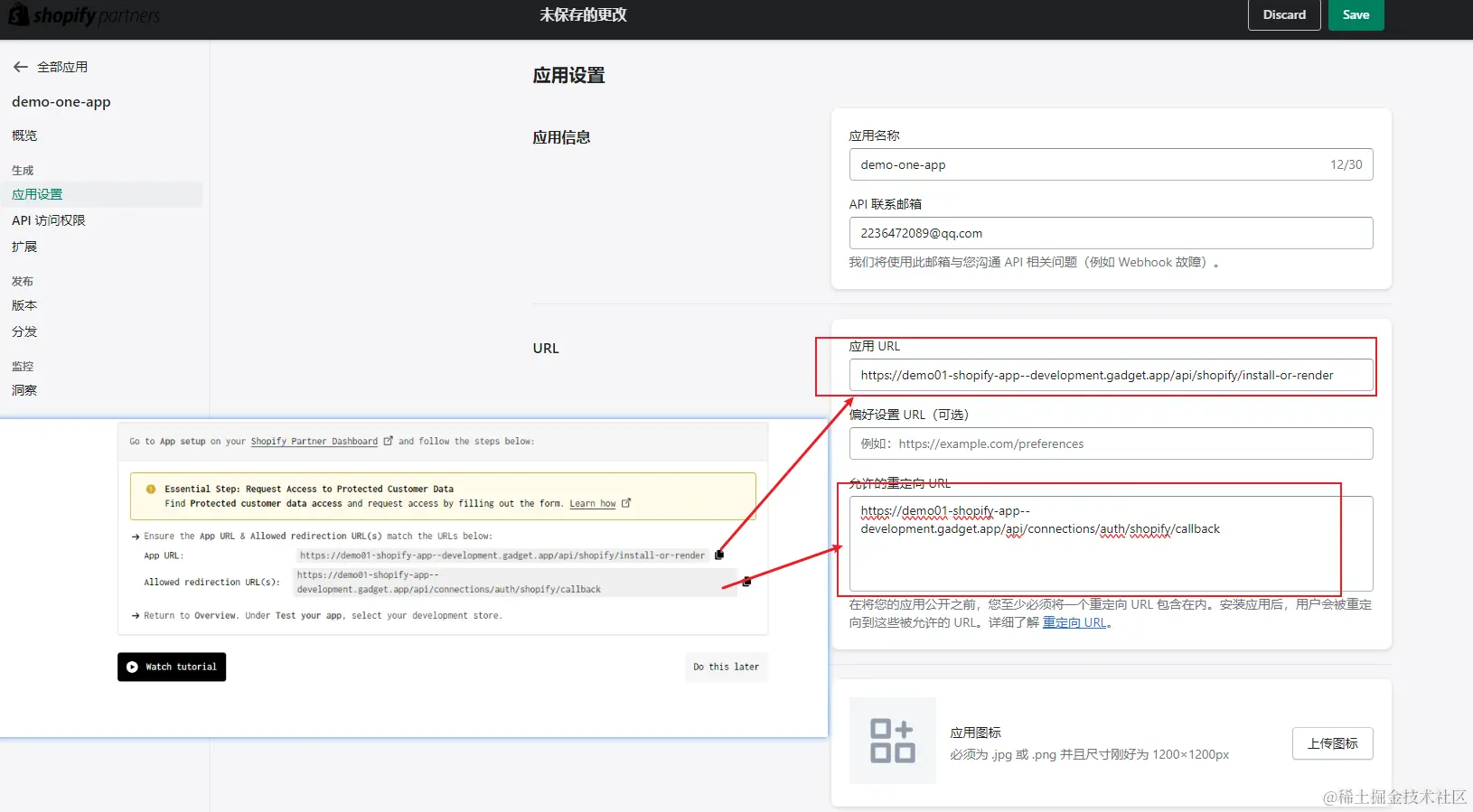This screenshot has height=812, width=1473.
Task: Click the 应用 URL input field
Action: click(1111, 375)
